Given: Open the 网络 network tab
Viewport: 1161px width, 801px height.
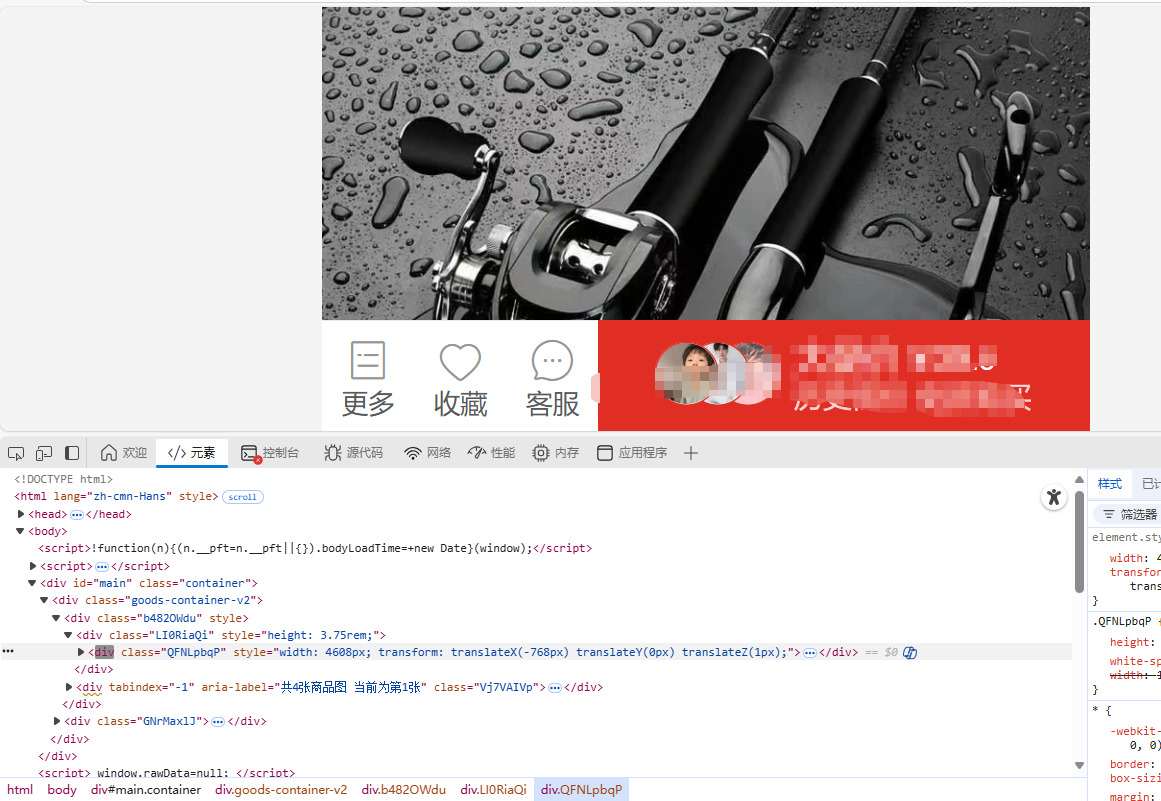Looking at the screenshot, I should tap(427, 452).
